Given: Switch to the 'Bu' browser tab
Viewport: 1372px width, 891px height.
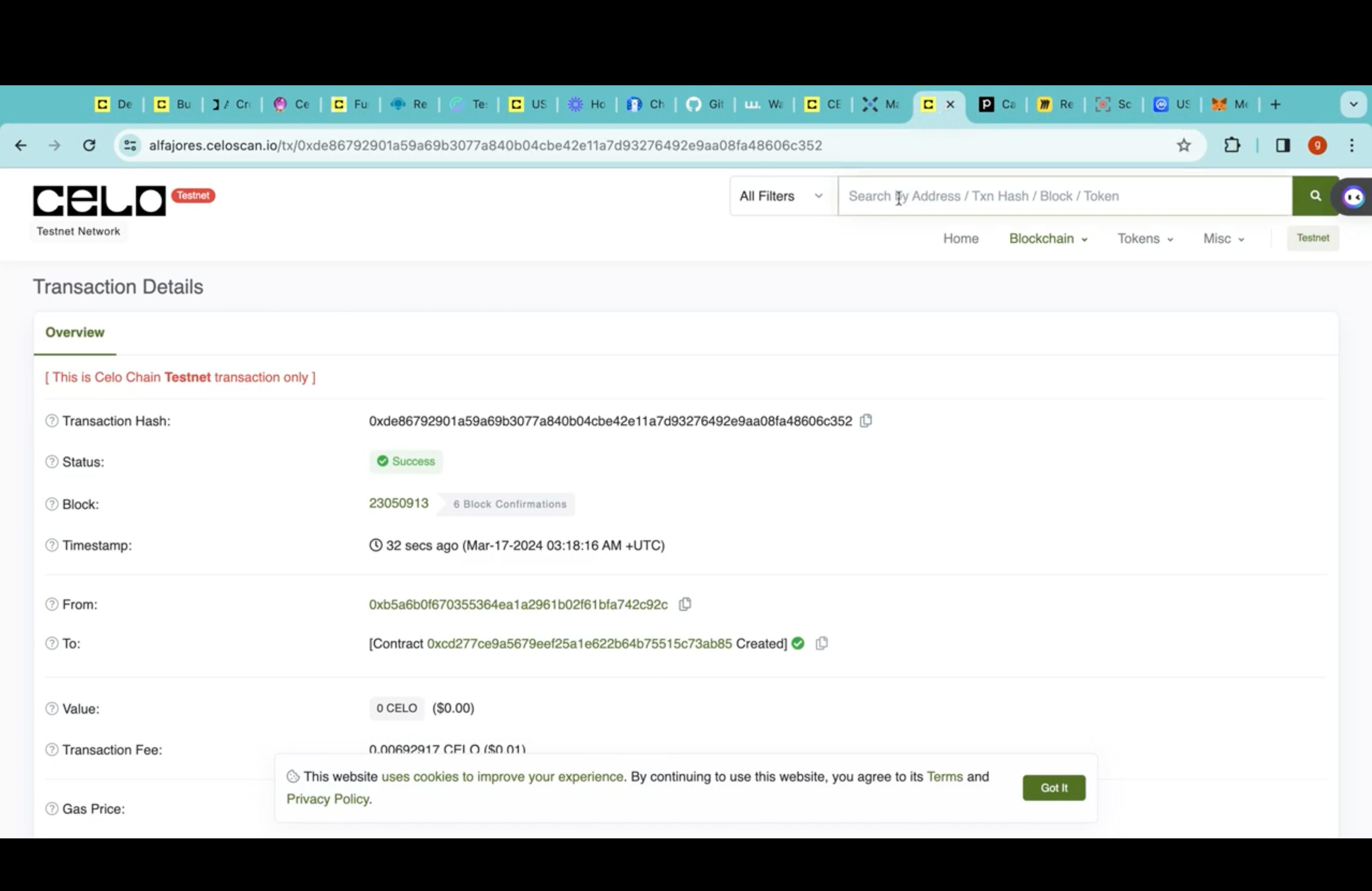Looking at the screenshot, I should 173,104.
